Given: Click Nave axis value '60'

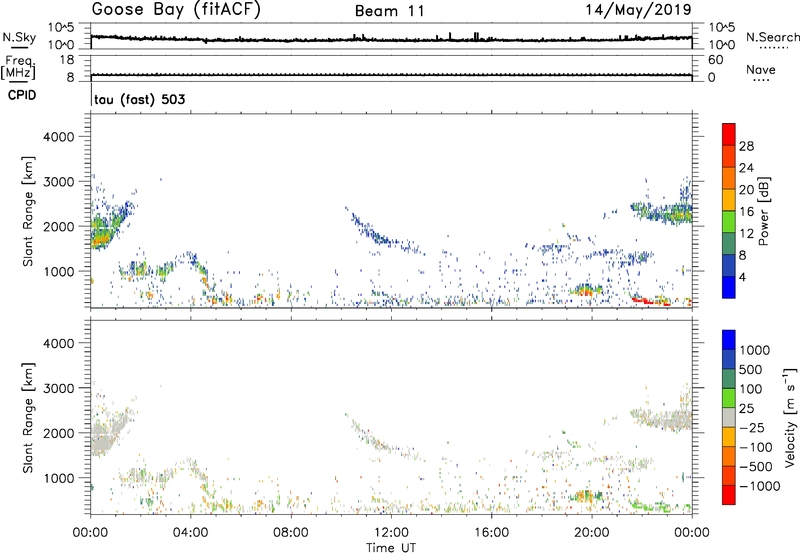Looking at the screenshot, I should click(x=715, y=60).
